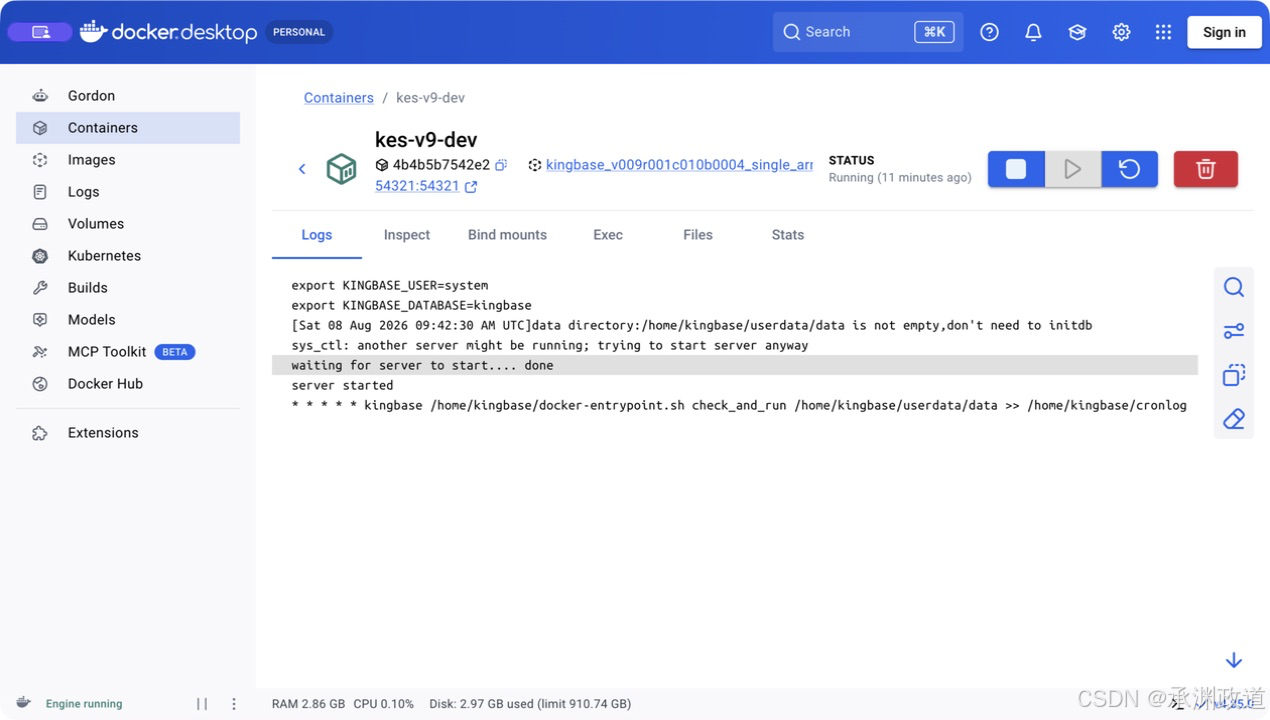
Task: Select Volumes in the sidebar
Action: [x=128, y=224]
